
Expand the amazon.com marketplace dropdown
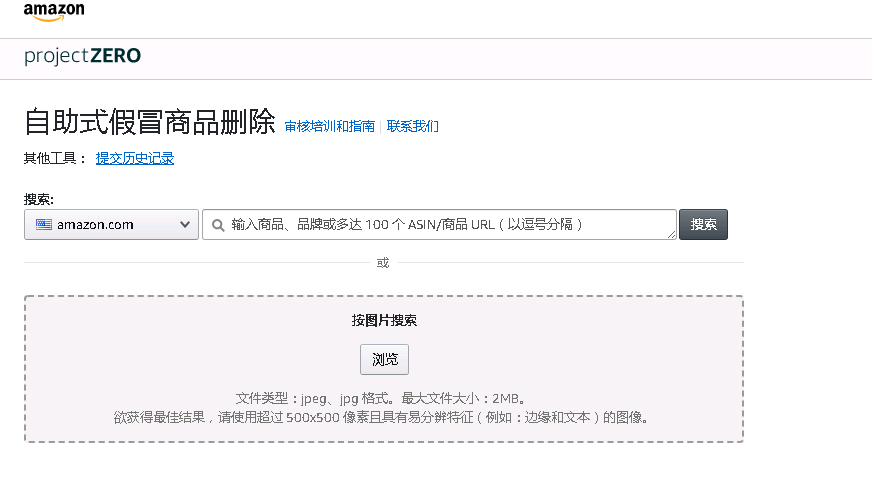(x=111, y=225)
